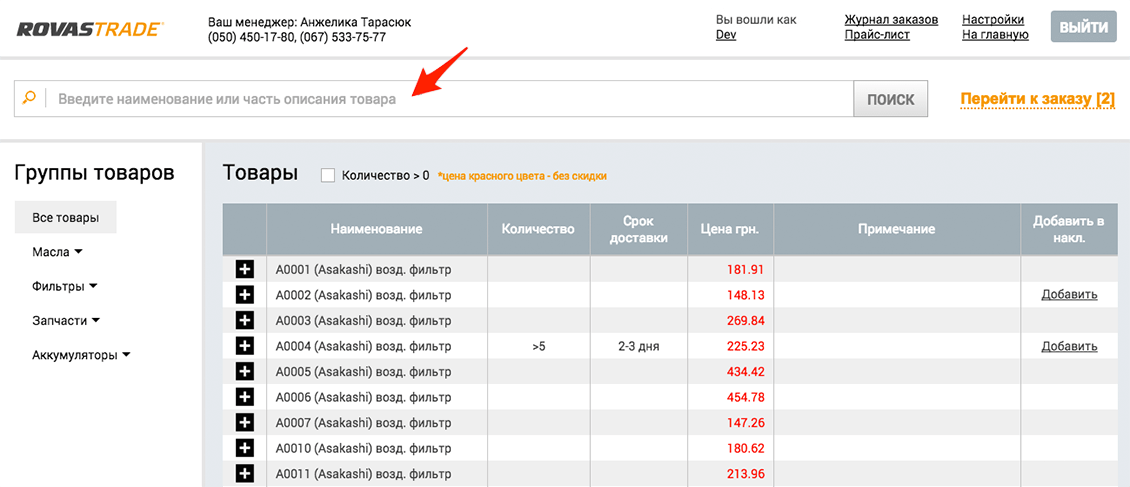Click product name A0011 (Asakashi) возд. фильтр

363,474
